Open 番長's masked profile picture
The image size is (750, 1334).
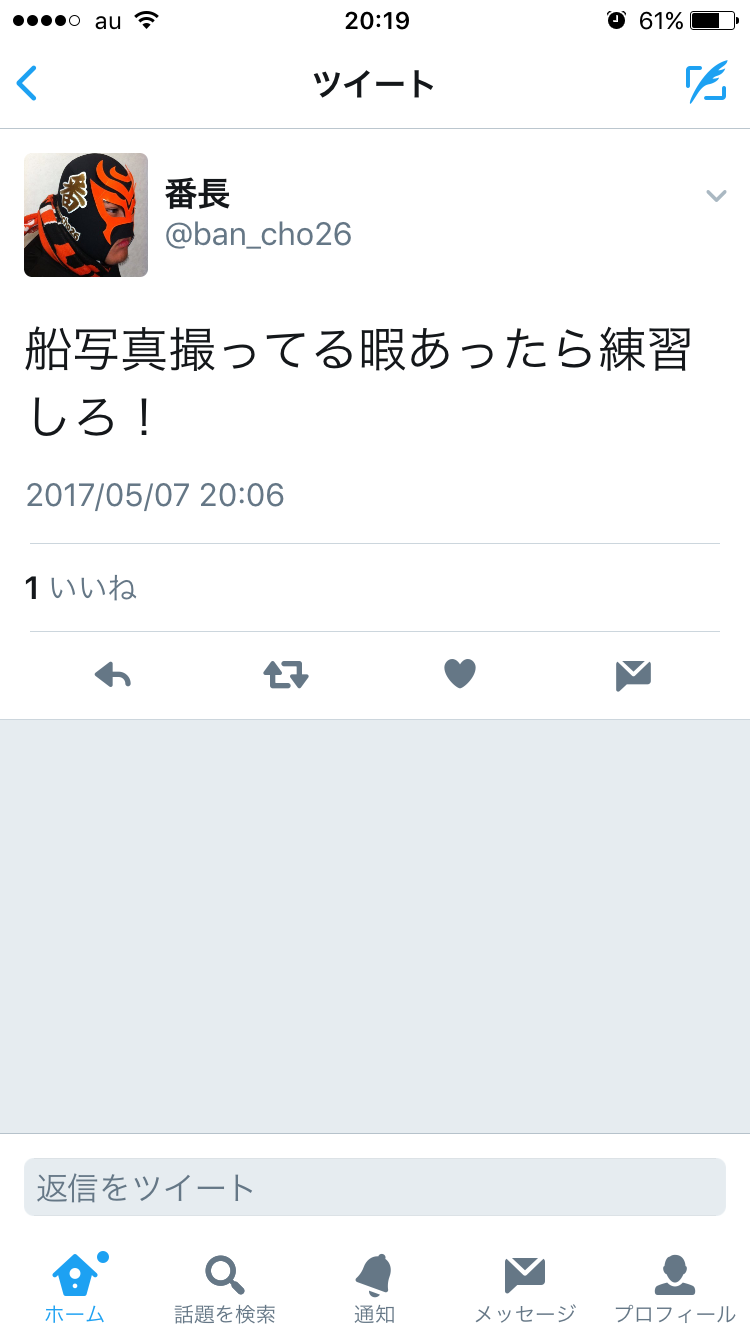(86, 215)
